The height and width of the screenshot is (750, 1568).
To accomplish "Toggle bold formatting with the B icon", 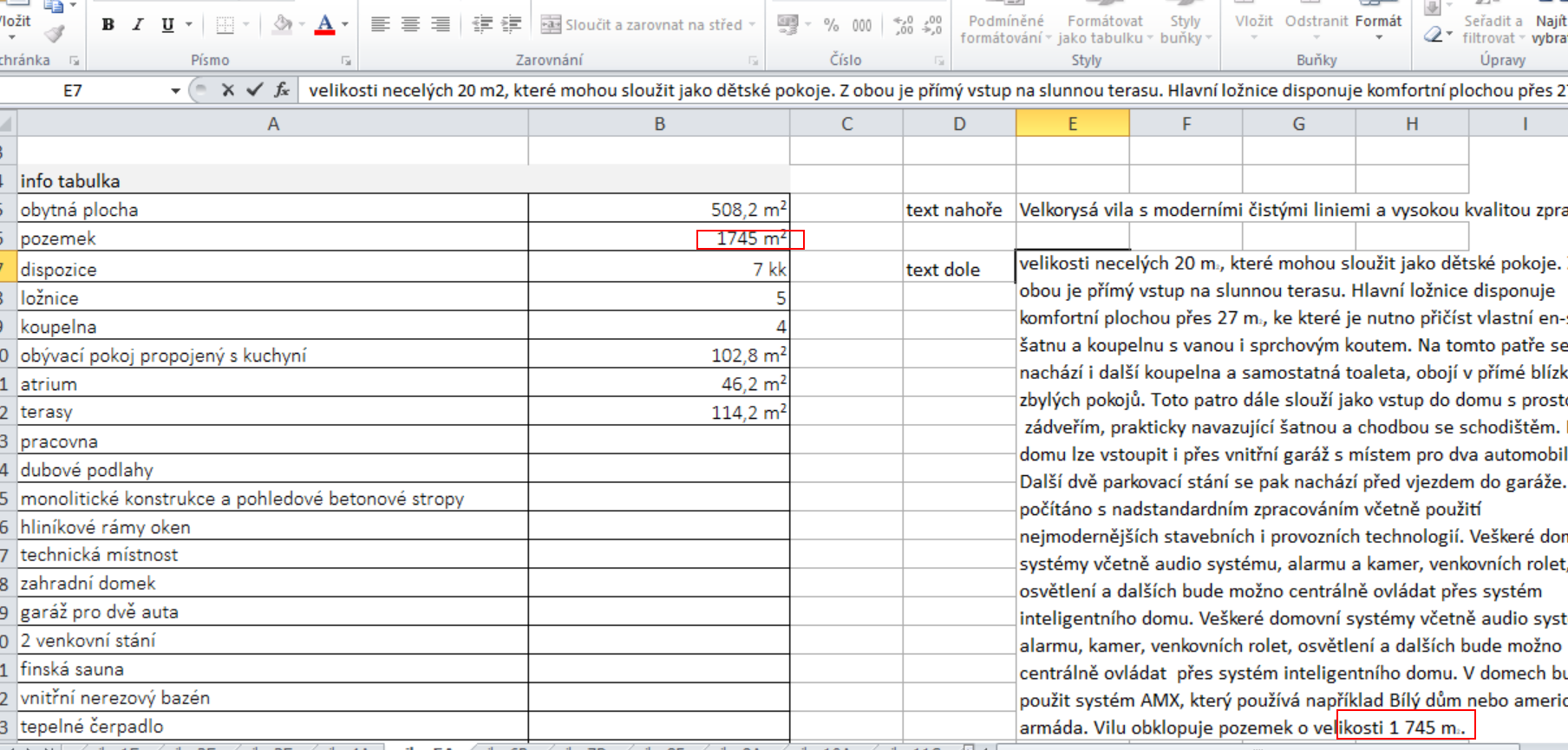I will point(108,25).
